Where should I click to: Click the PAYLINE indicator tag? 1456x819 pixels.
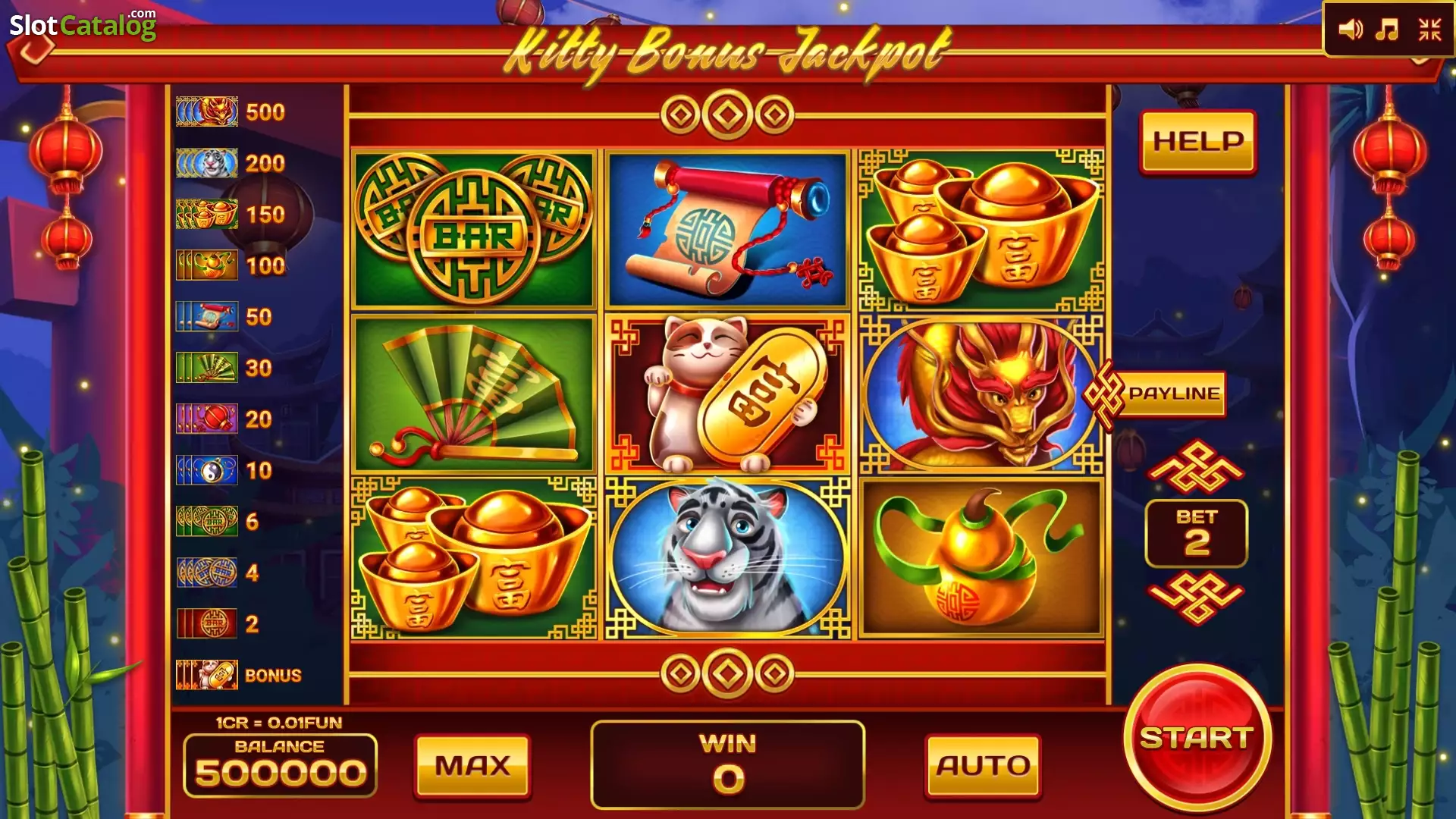coord(1156,394)
